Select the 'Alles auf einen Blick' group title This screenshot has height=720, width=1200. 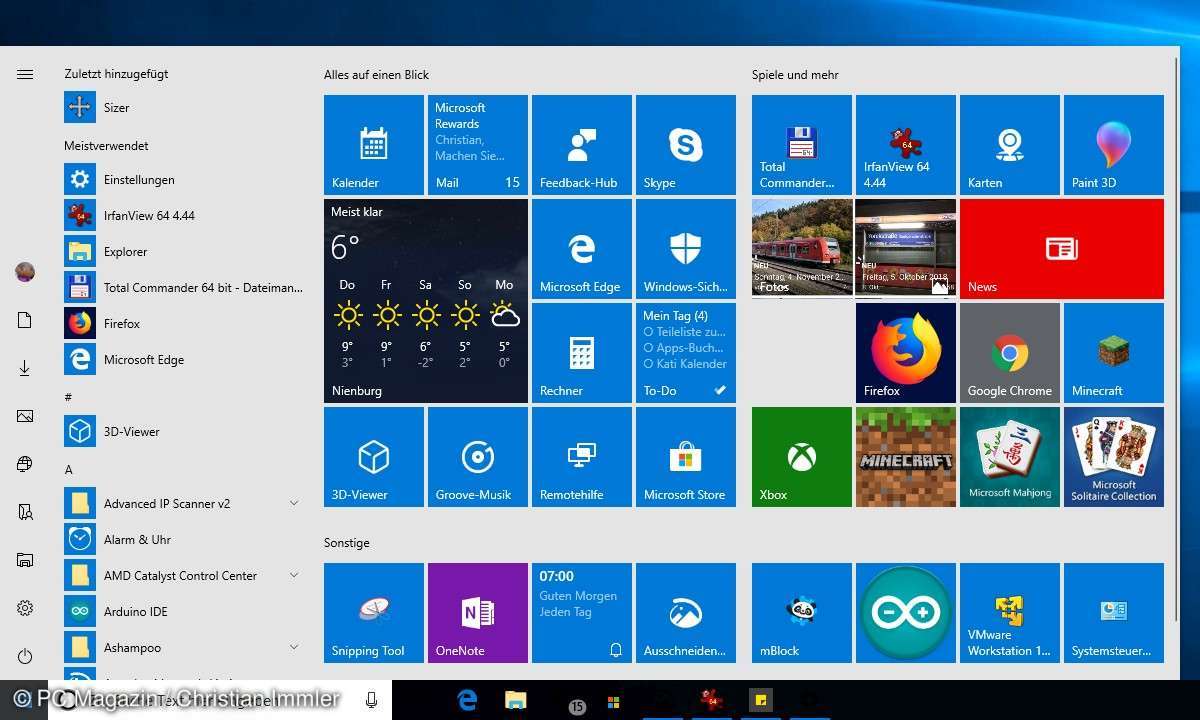pyautogui.click(x=376, y=75)
